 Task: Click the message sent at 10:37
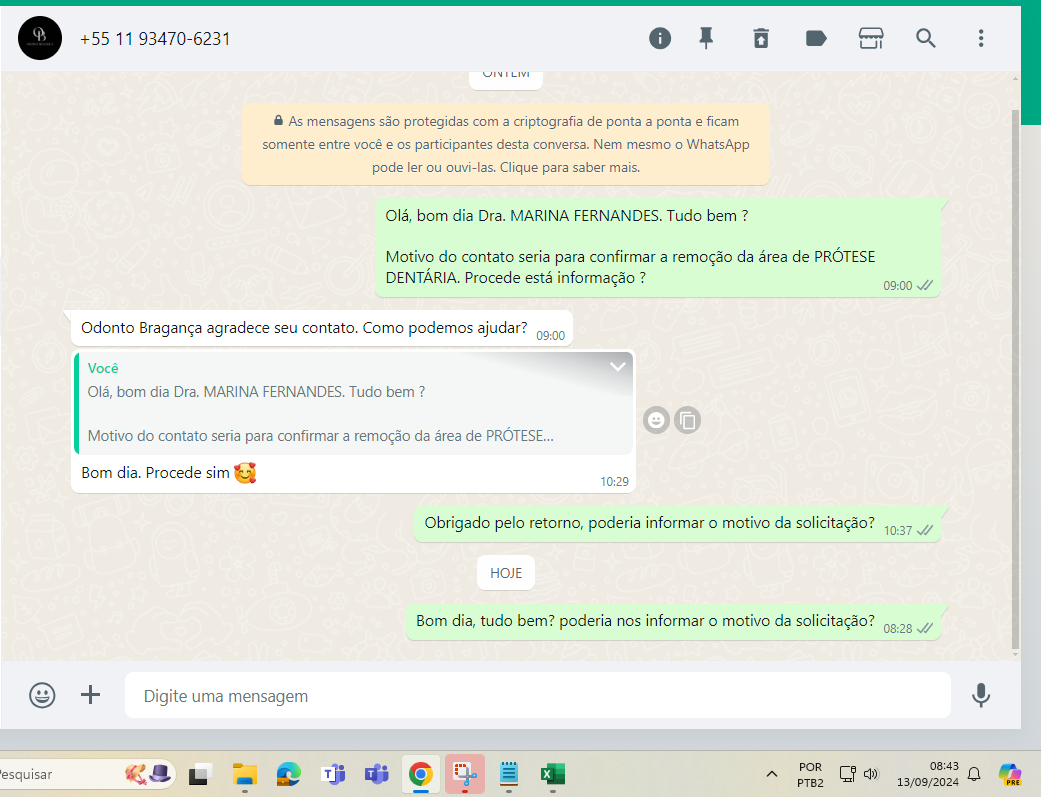(x=677, y=524)
